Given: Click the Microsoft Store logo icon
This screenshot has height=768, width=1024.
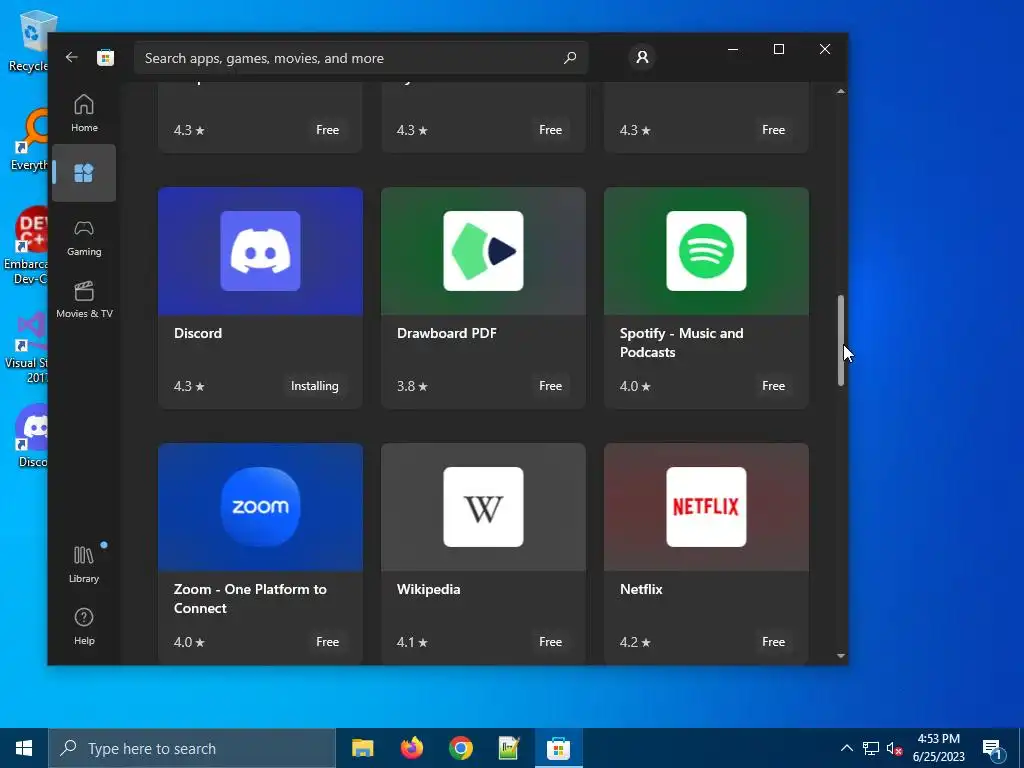Looking at the screenshot, I should point(105,57).
